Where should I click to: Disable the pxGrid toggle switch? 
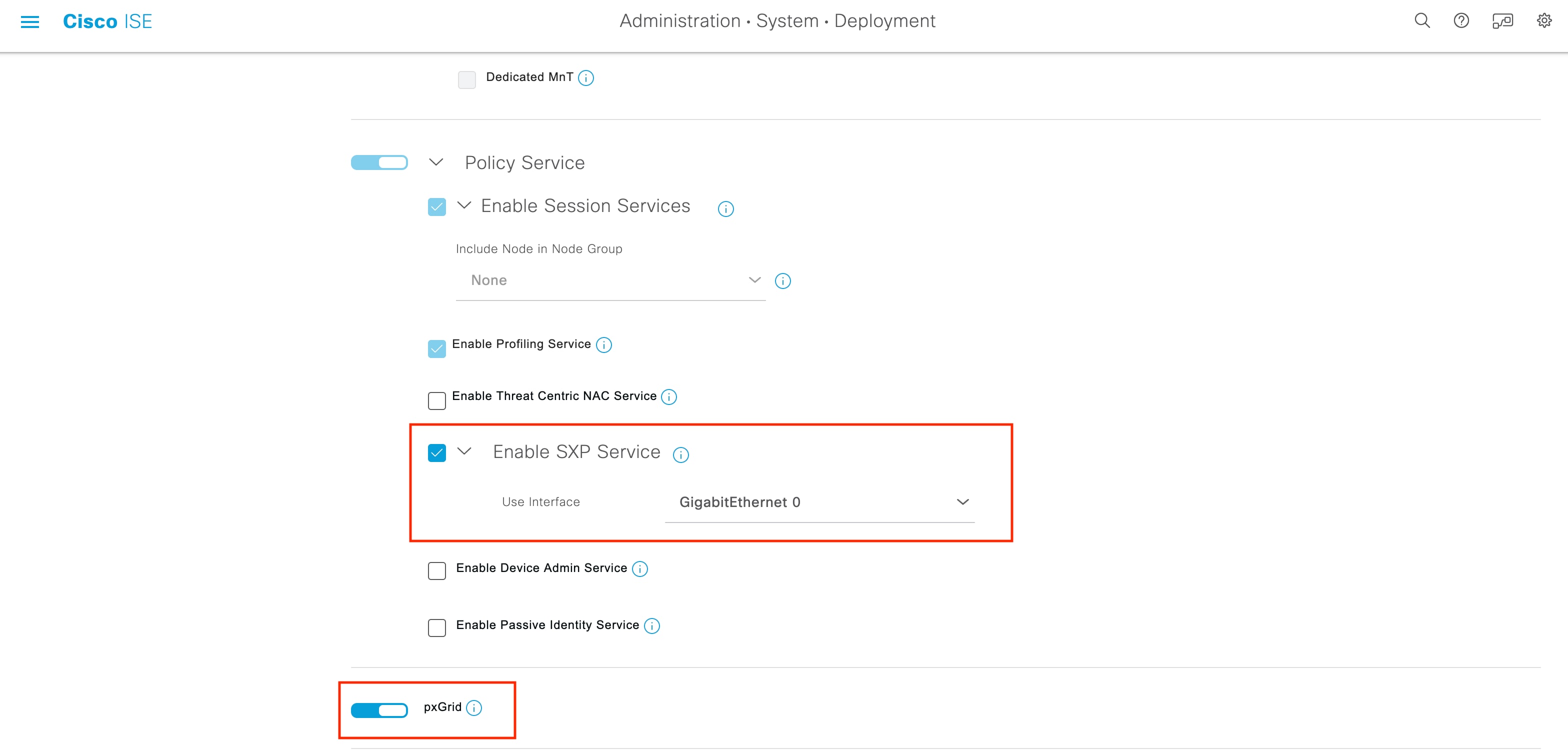(x=379, y=710)
